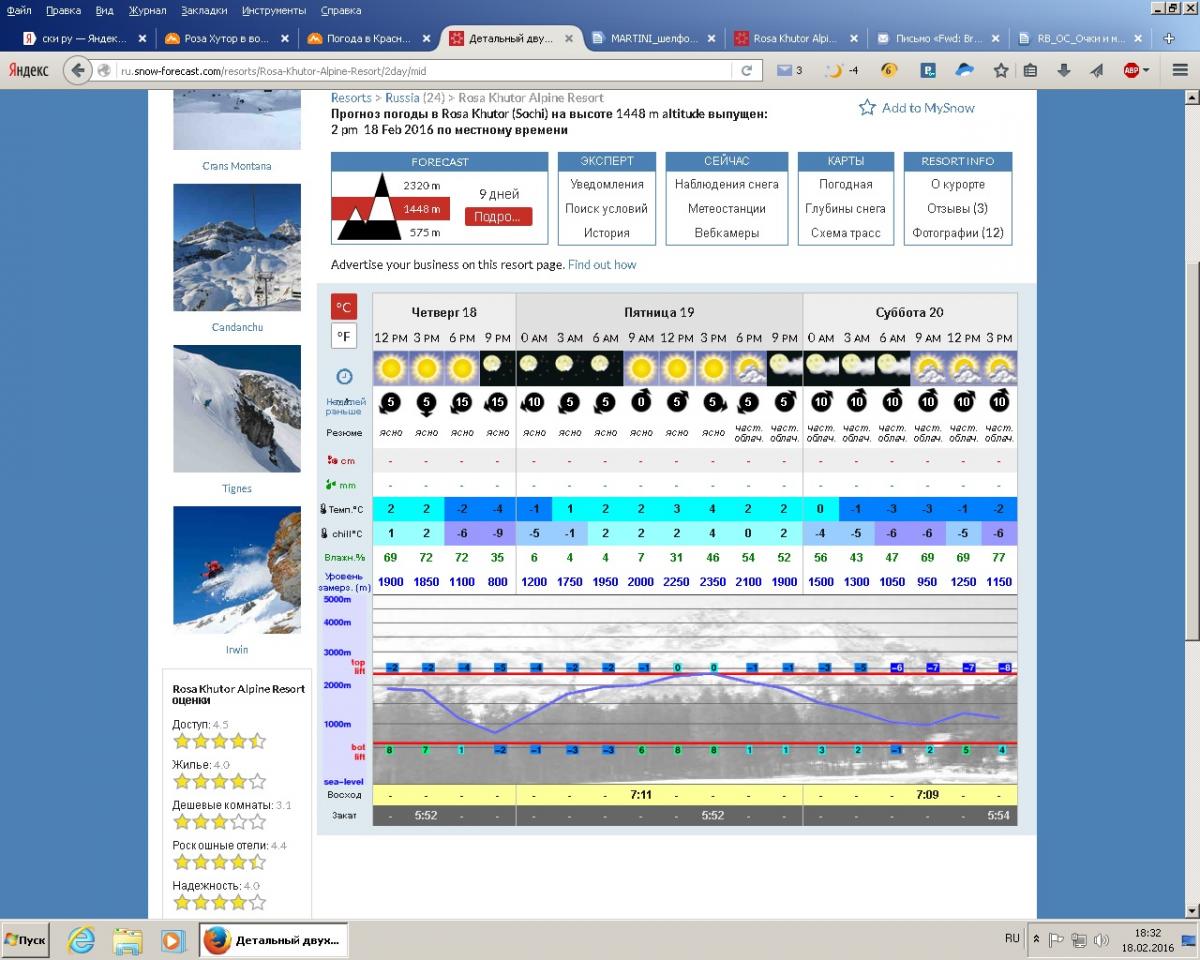Click the Доступ star rating bar
The image size is (1200, 960).
click(220, 741)
